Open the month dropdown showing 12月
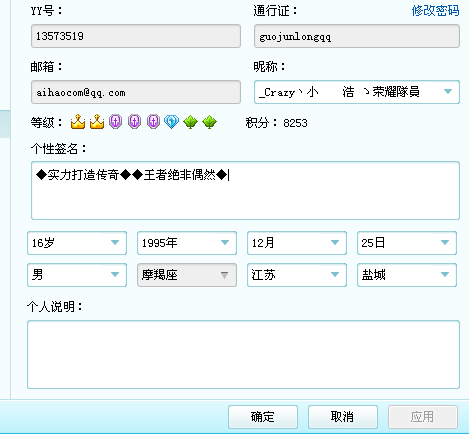Viewport: 469px width, 448px height. pyautogui.click(x=297, y=243)
